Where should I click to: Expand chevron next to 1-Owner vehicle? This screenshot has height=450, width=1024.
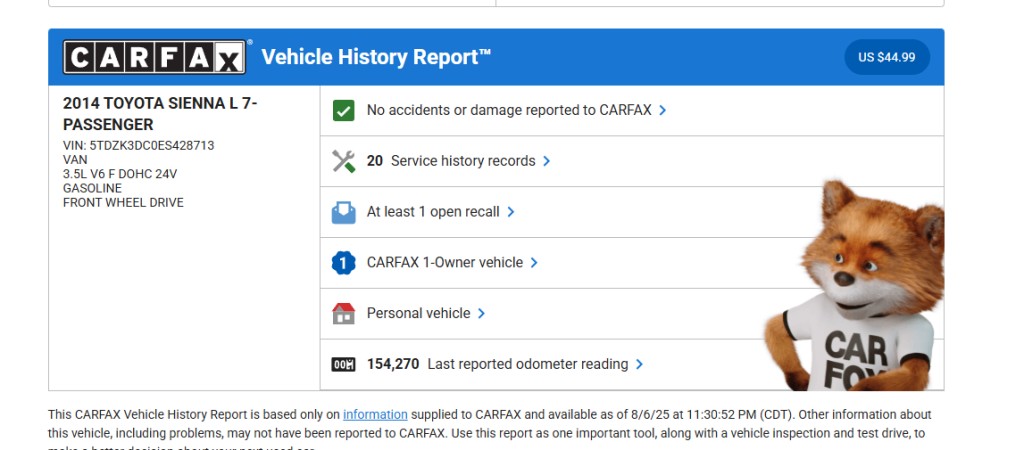(534, 263)
